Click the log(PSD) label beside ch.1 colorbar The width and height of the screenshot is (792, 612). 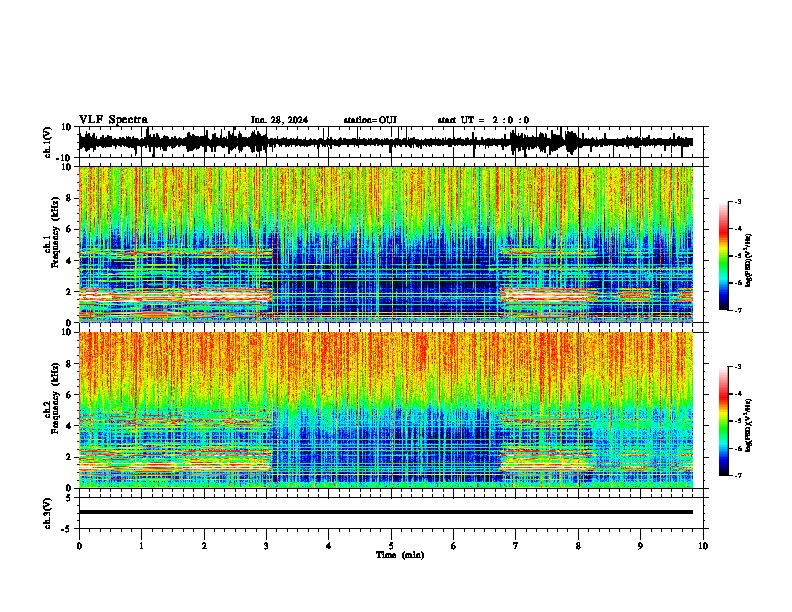[x=748, y=260]
